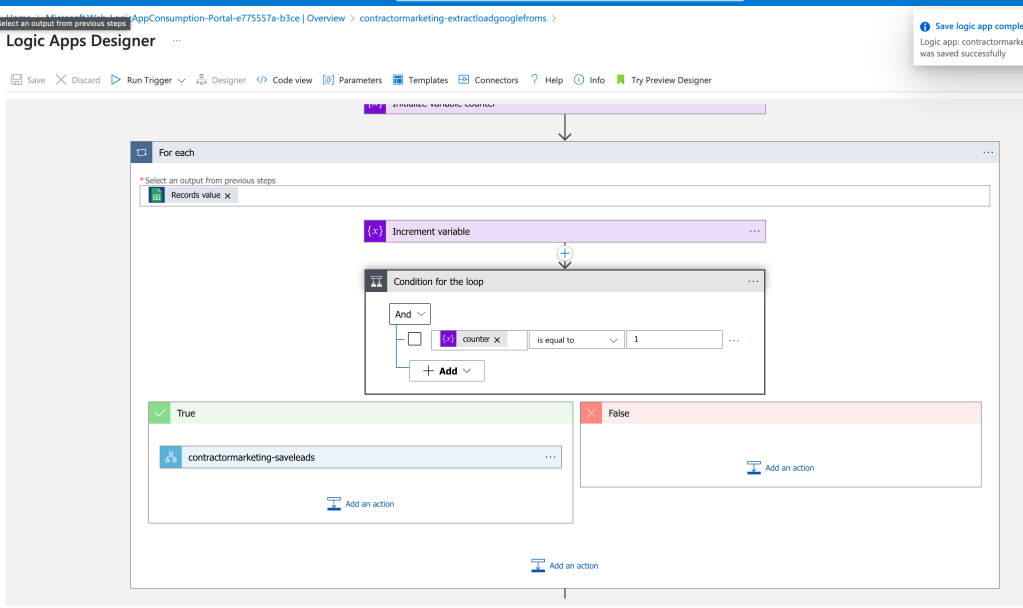Insert a step with the plus button
Viewport: 1023px width, 608px height.
[x=565, y=253]
